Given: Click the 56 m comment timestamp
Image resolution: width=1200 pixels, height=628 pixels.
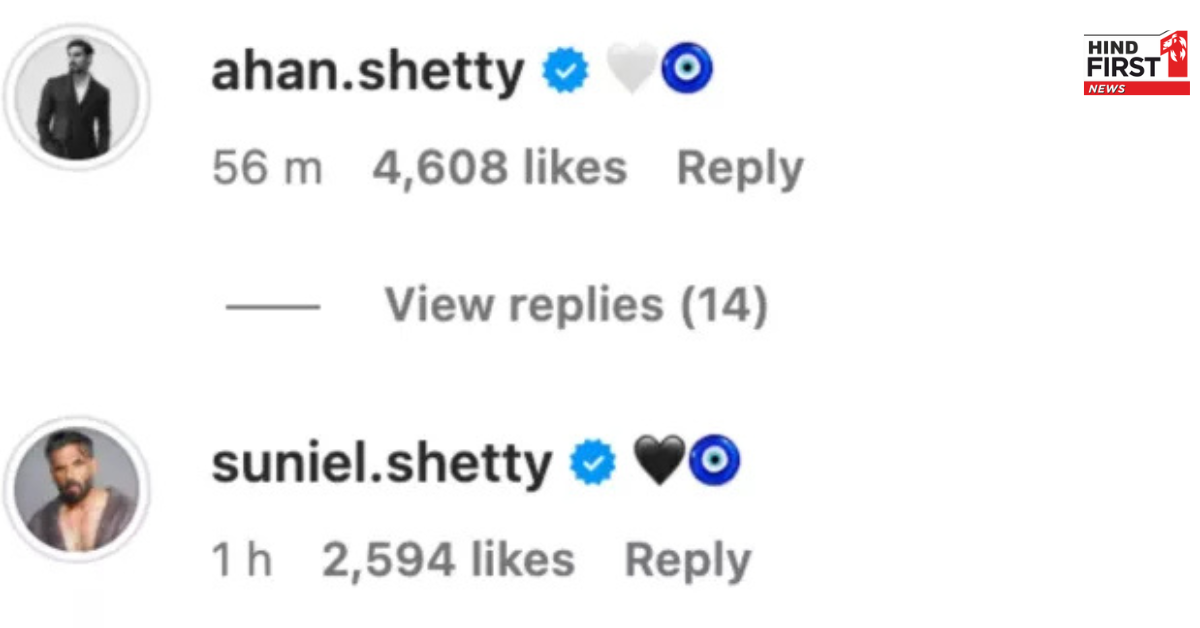Looking at the screenshot, I should point(267,168).
